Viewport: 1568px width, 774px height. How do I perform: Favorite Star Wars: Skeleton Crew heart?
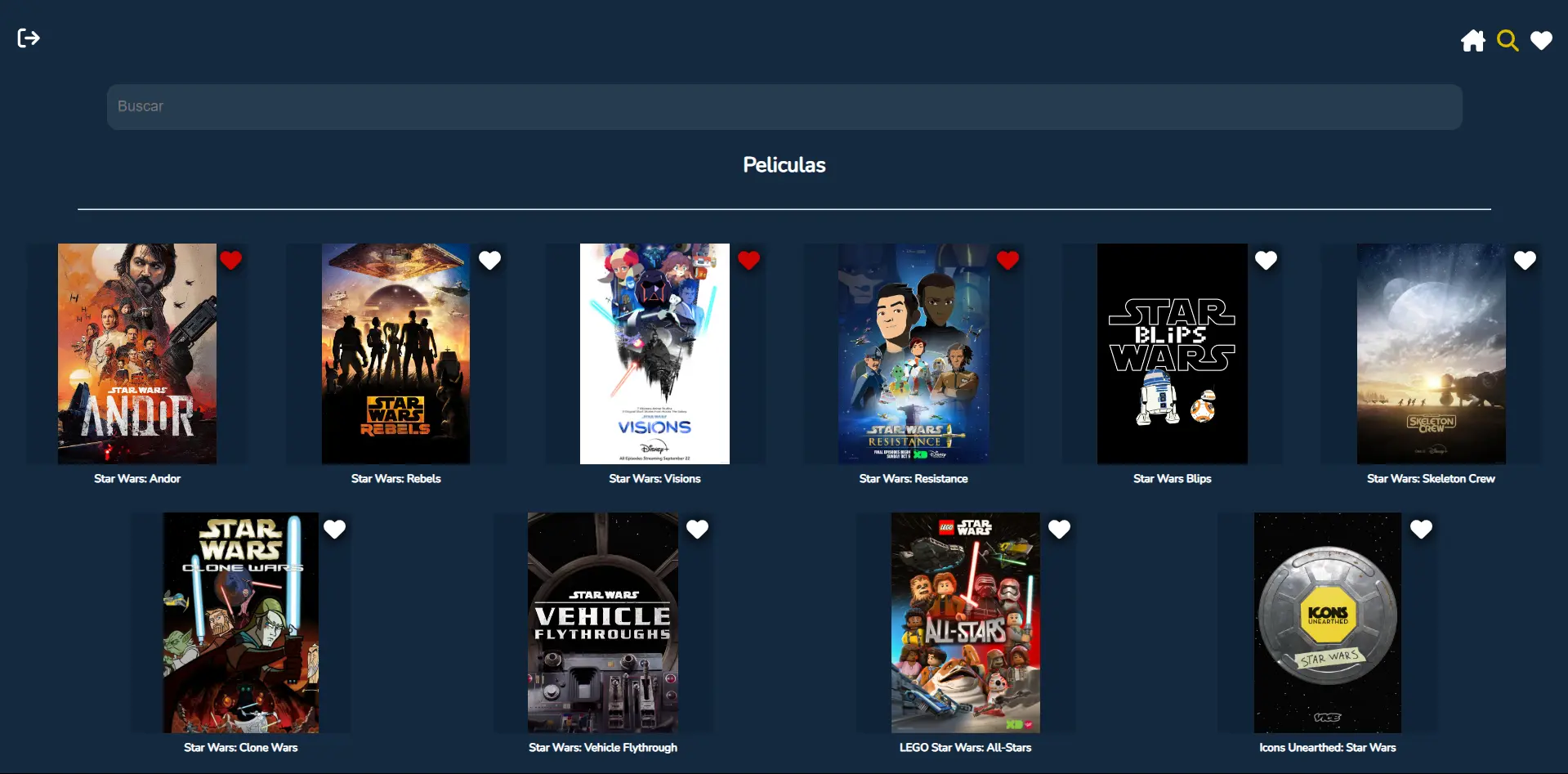click(1525, 260)
